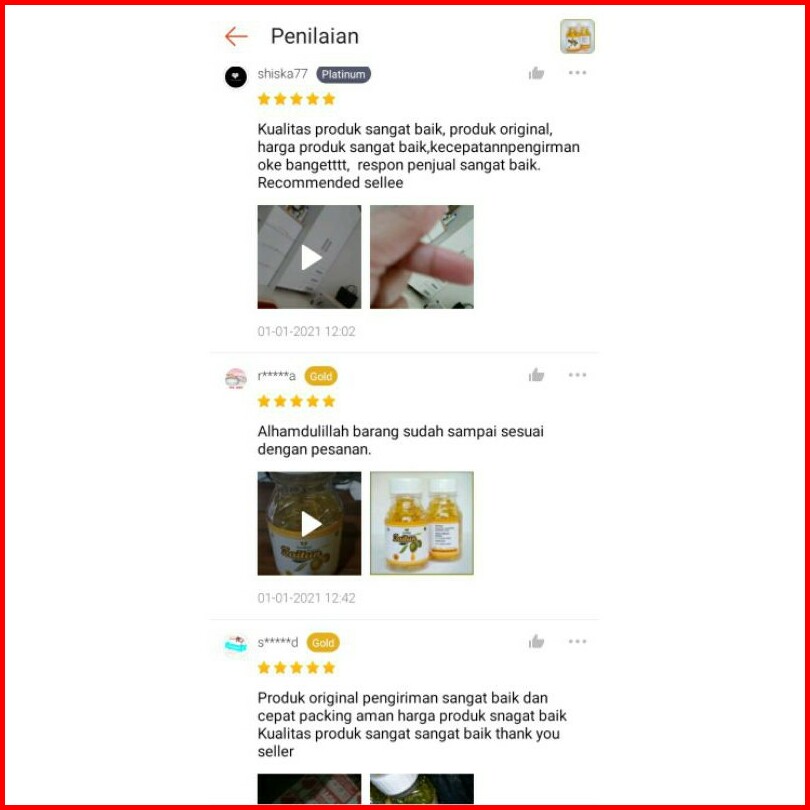The height and width of the screenshot is (810, 810).
Task: Play r*****a's bottle video
Action: click(309, 523)
